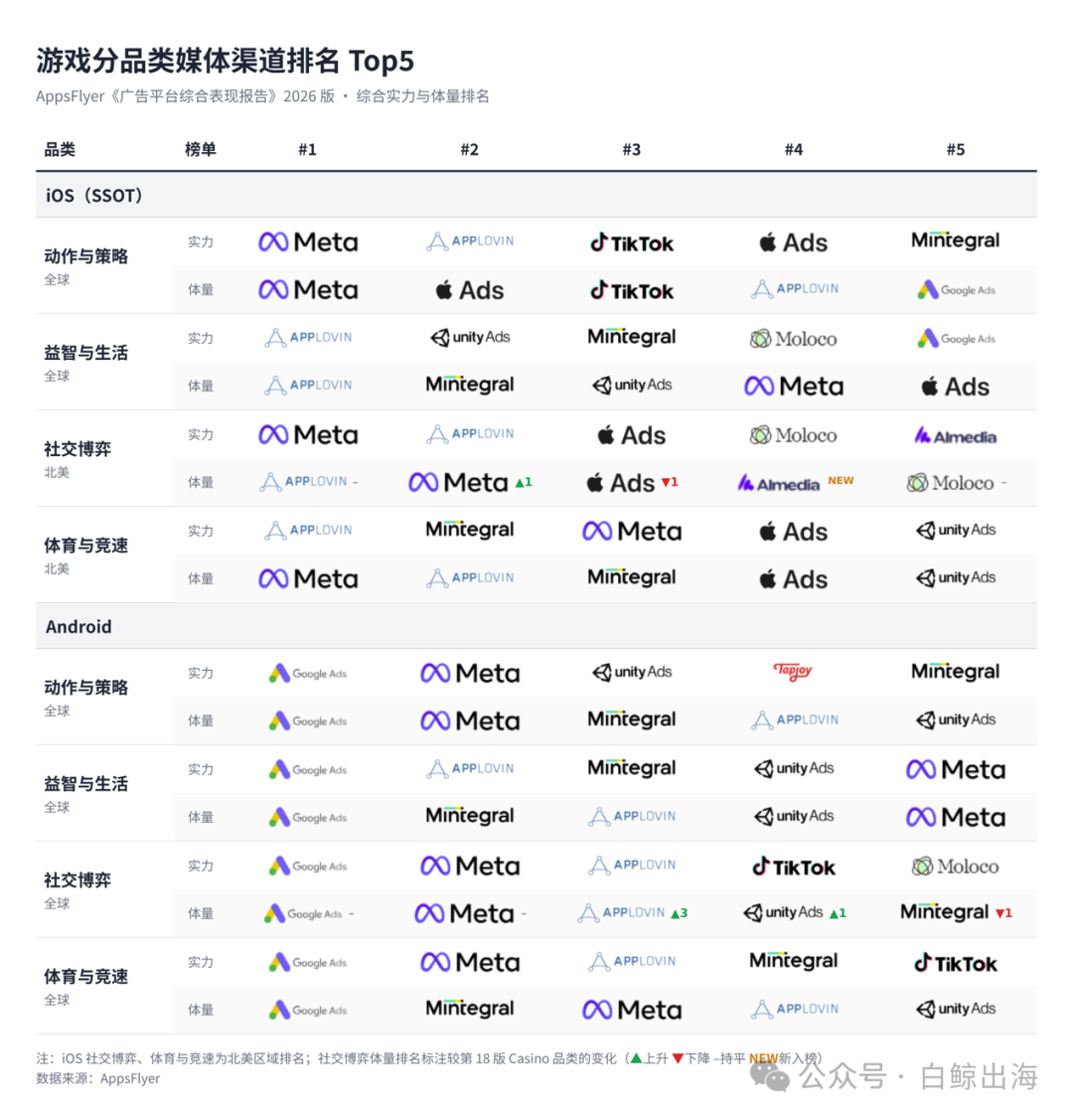Click the 榜单 column header

point(201,149)
